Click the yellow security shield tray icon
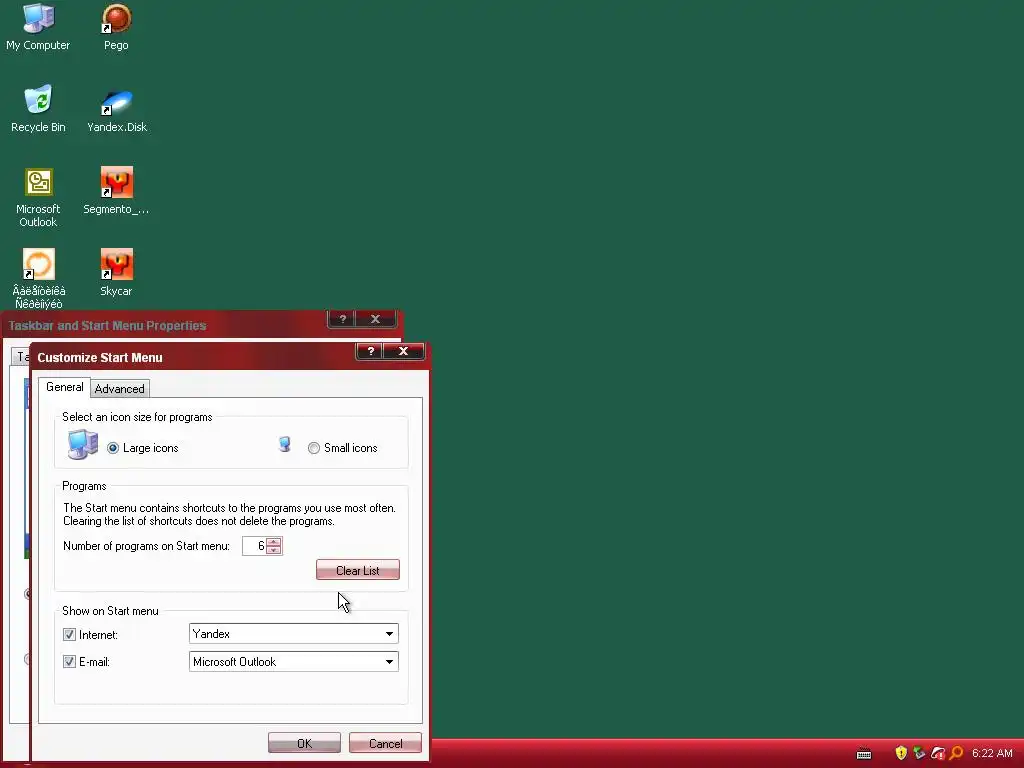Viewport: 1024px width, 768px height. pos(901,753)
